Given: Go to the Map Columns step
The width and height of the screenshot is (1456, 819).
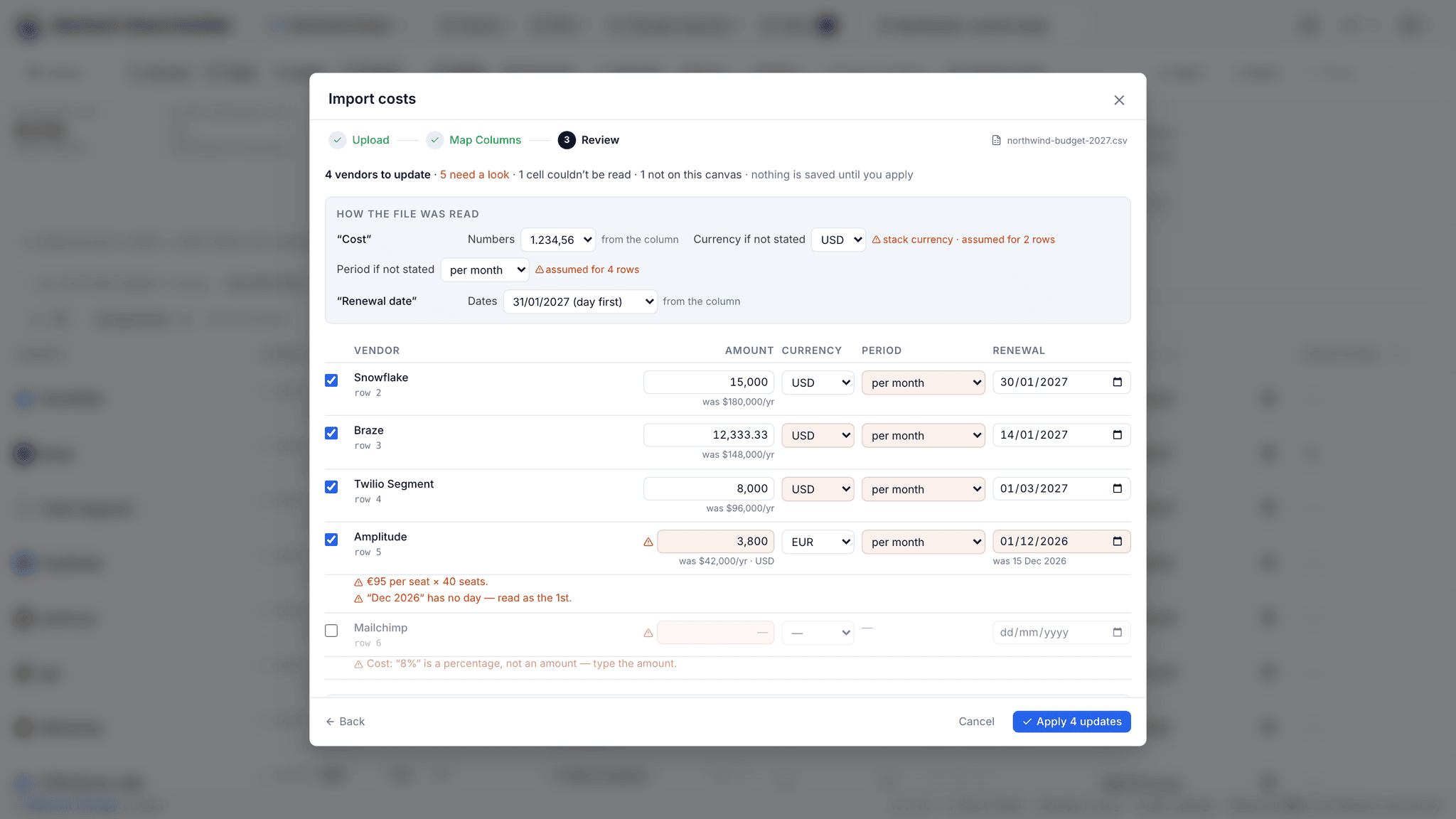Looking at the screenshot, I should click(485, 140).
